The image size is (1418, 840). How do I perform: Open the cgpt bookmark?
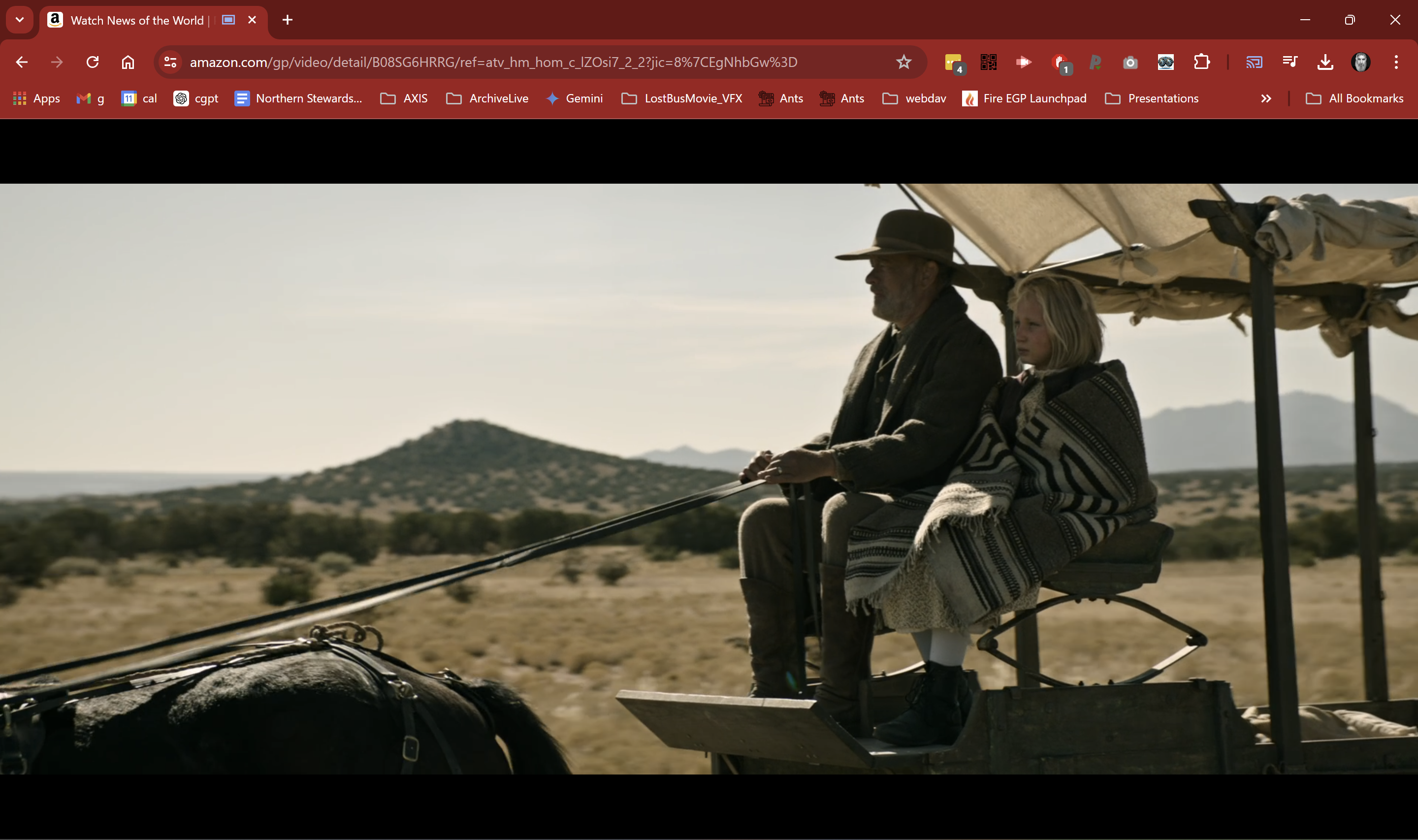[x=196, y=98]
